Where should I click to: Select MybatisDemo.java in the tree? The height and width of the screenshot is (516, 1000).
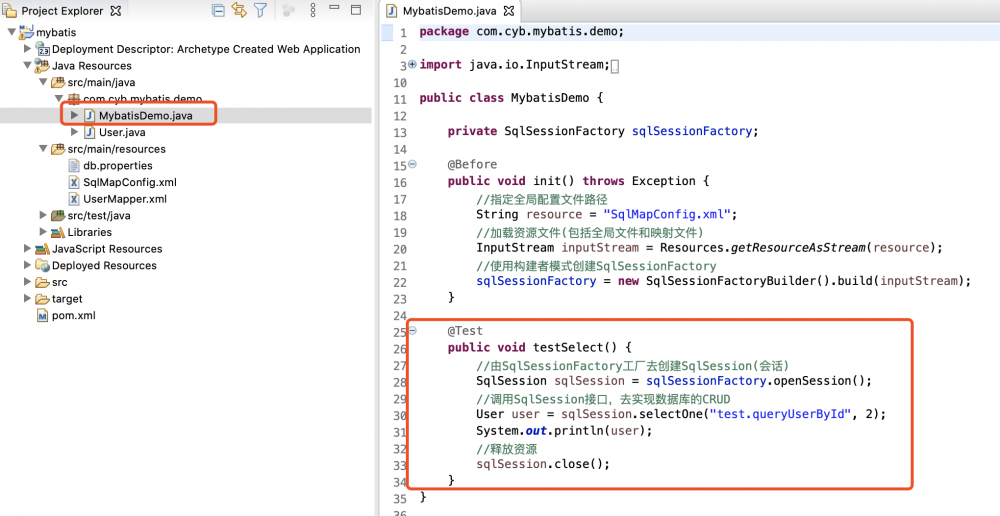pyautogui.click(x=145, y=115)
